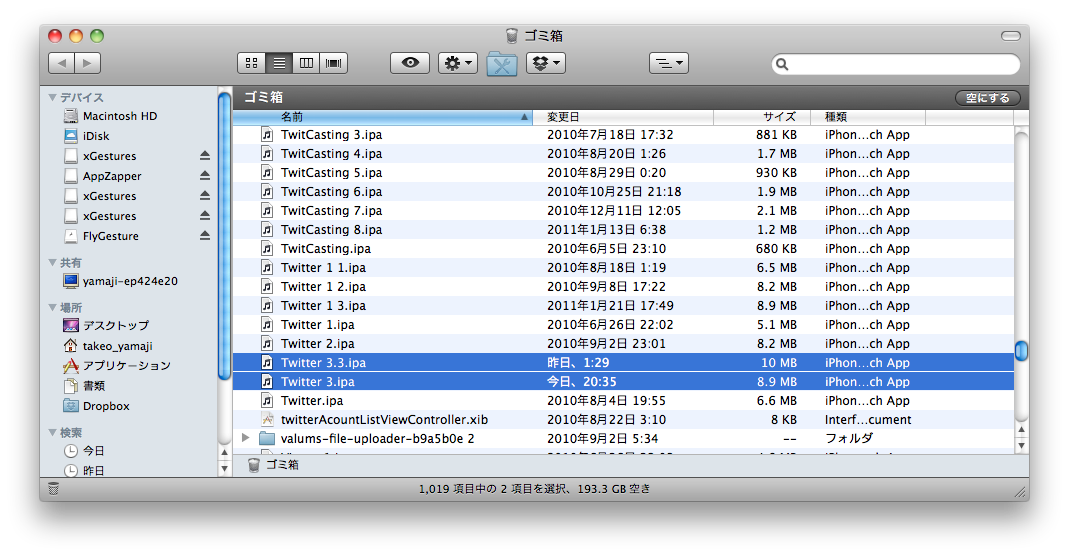Click the toolbar hide pill button

click(x=1010, y=35)
